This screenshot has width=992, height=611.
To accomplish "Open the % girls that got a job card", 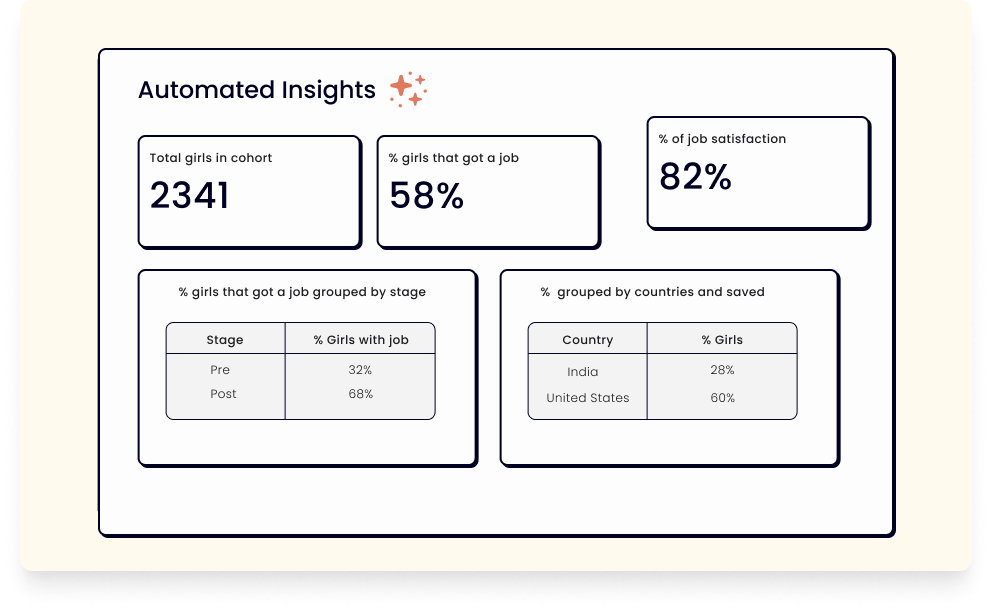I will (x=488, y=192).
